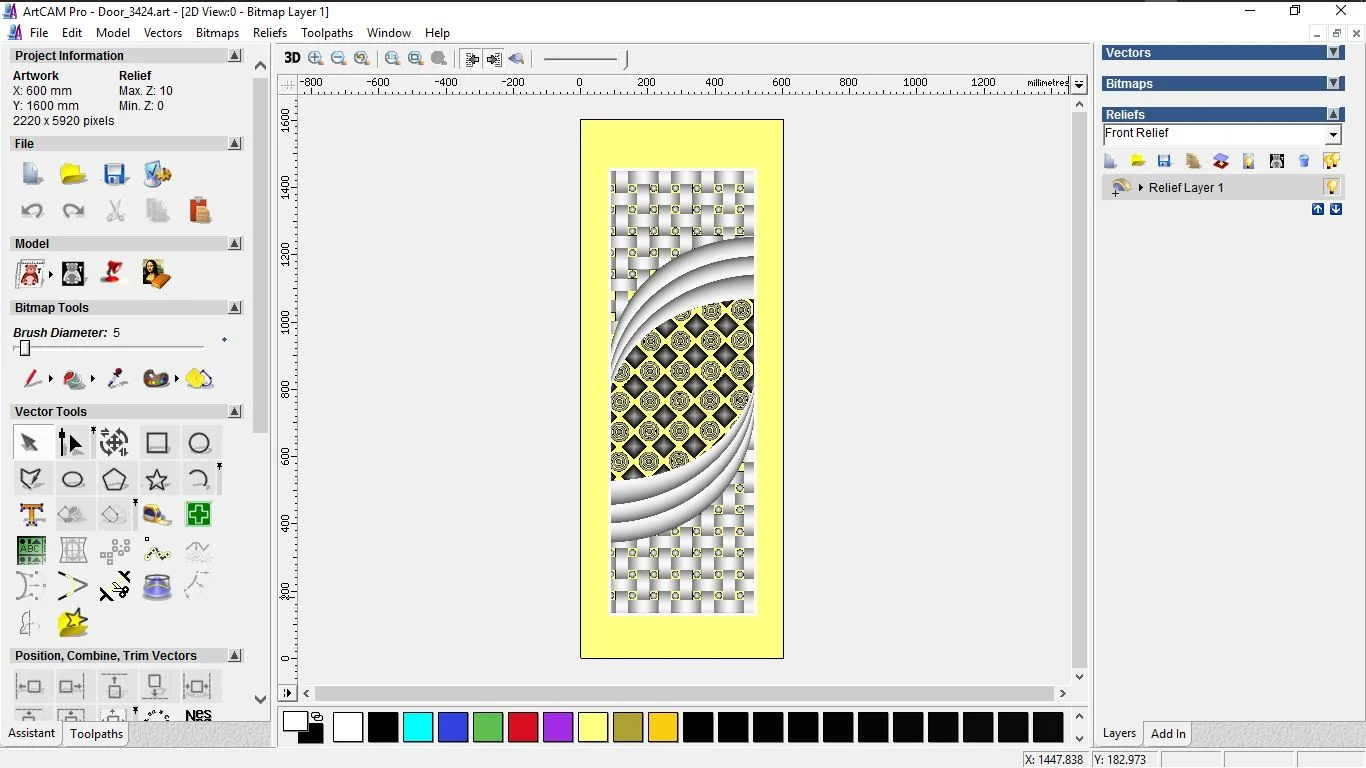Open a file with the yellow folder icon
The height and width of the screenshot is (768, 1366).
click(73, 175)
